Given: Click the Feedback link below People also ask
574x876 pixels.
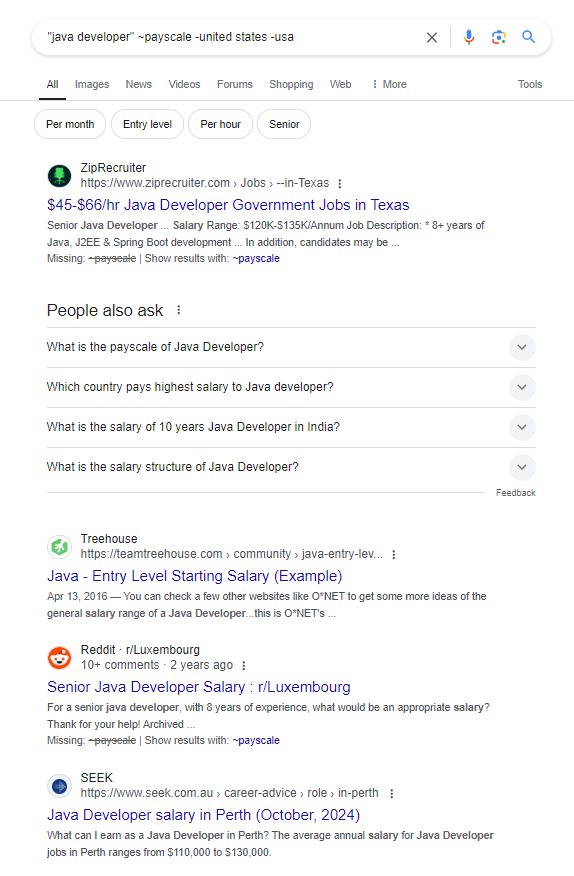Looking at the screenshot, I should click(515, 493).
